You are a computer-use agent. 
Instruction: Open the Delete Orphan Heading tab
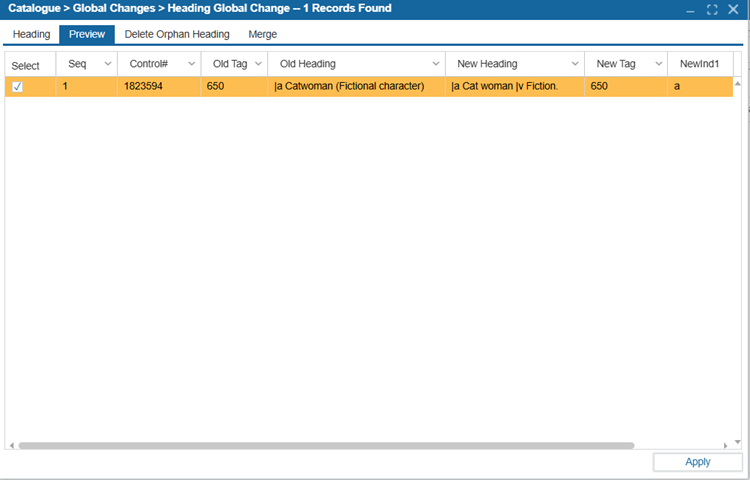pyautogui.click(x=177, y=34)
